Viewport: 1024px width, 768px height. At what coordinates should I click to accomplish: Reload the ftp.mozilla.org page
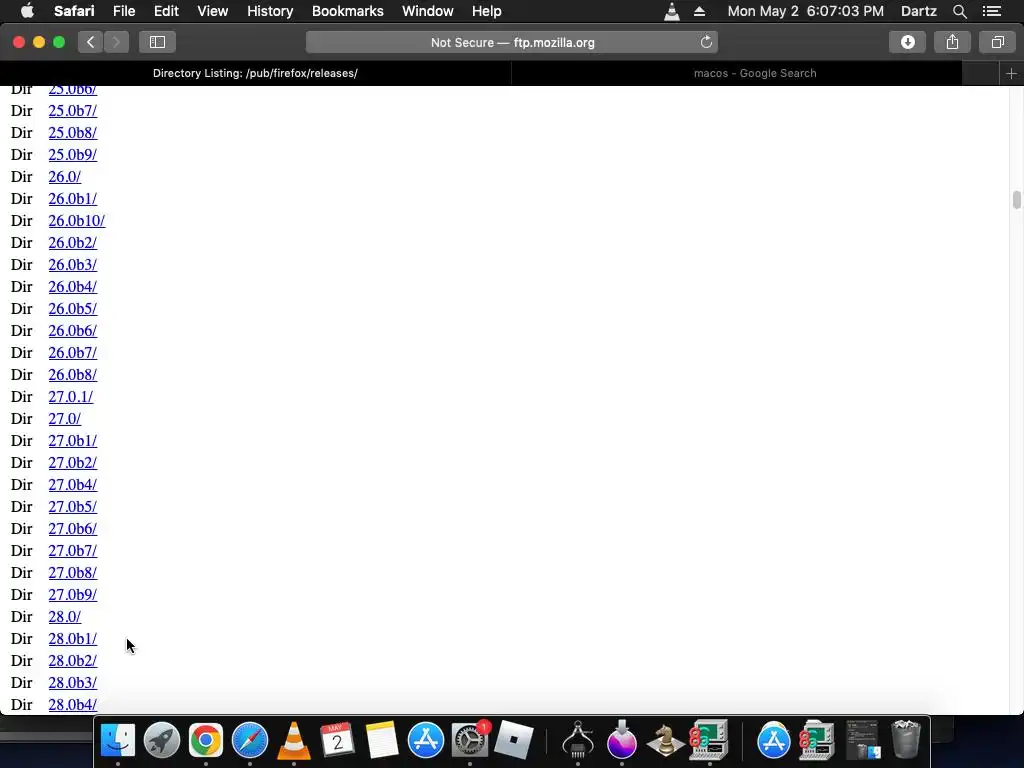pos(706,42)
